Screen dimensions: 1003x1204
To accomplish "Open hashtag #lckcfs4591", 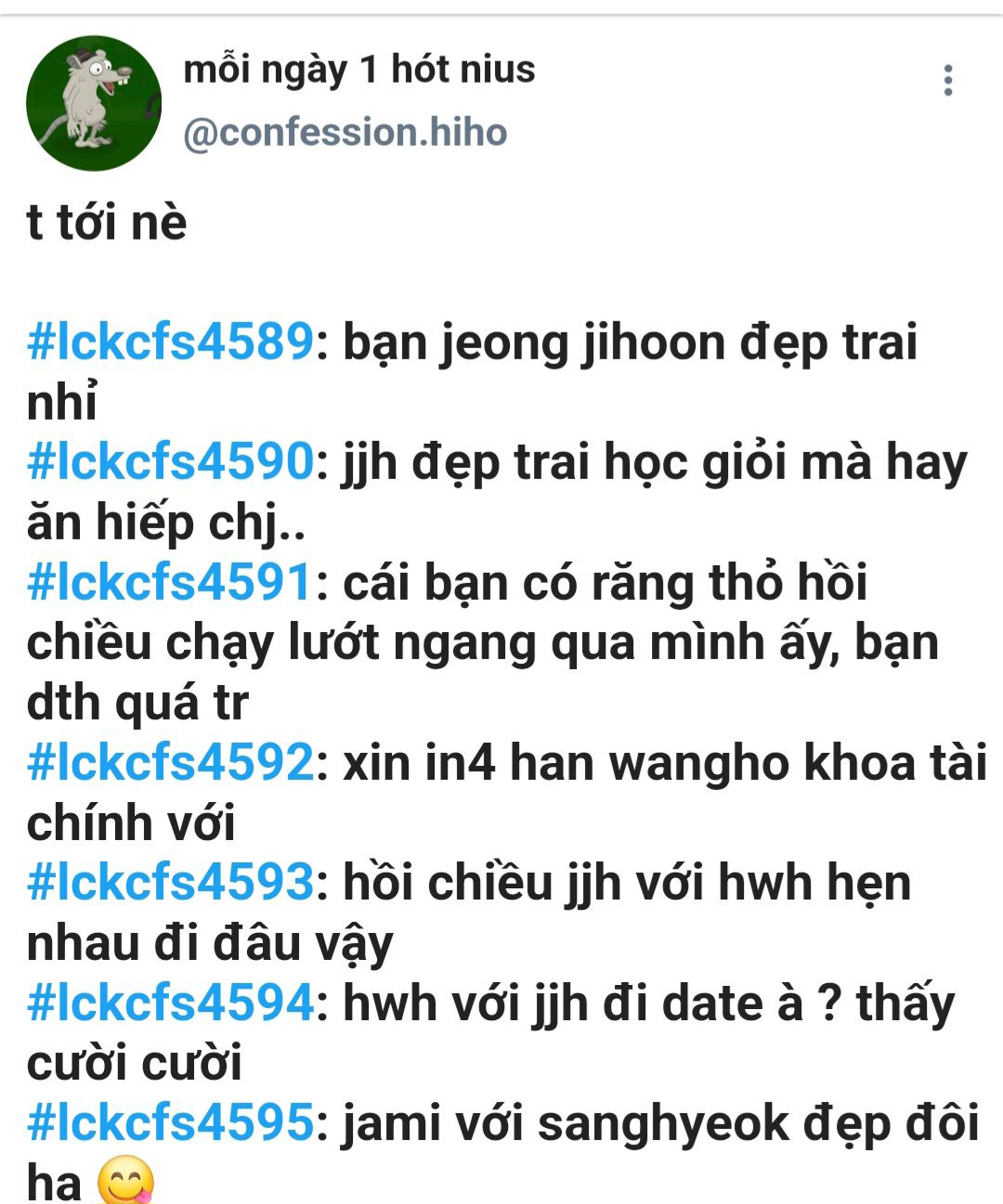I will tap(171, 582).
